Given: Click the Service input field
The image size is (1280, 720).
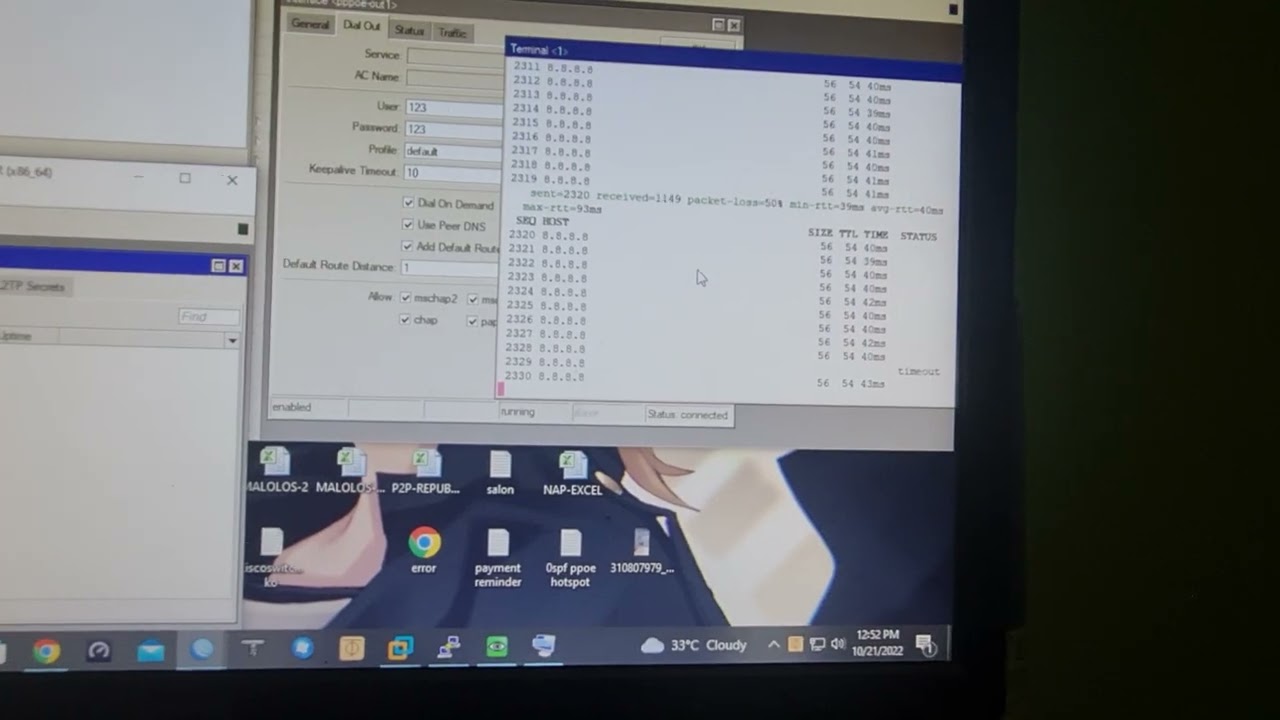Looking at the screenshot, I should pos(456,56).
